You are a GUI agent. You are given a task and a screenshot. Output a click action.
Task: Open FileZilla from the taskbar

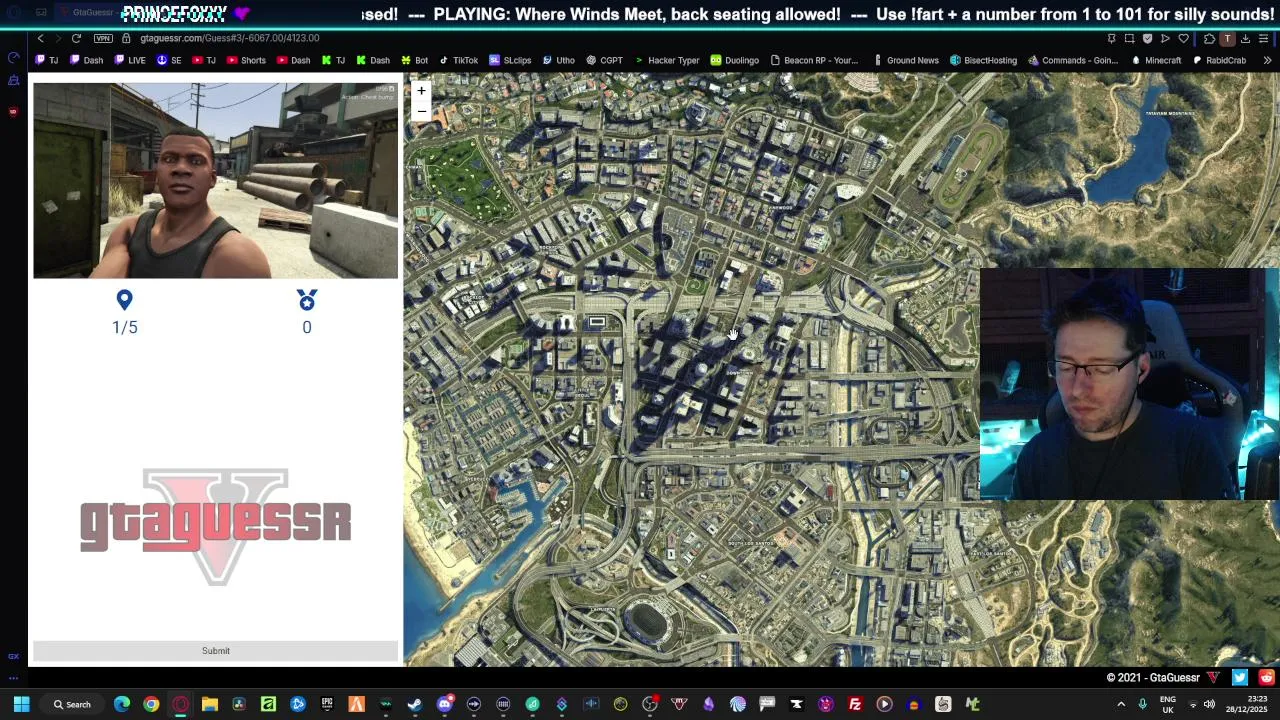tap(855, 704)
